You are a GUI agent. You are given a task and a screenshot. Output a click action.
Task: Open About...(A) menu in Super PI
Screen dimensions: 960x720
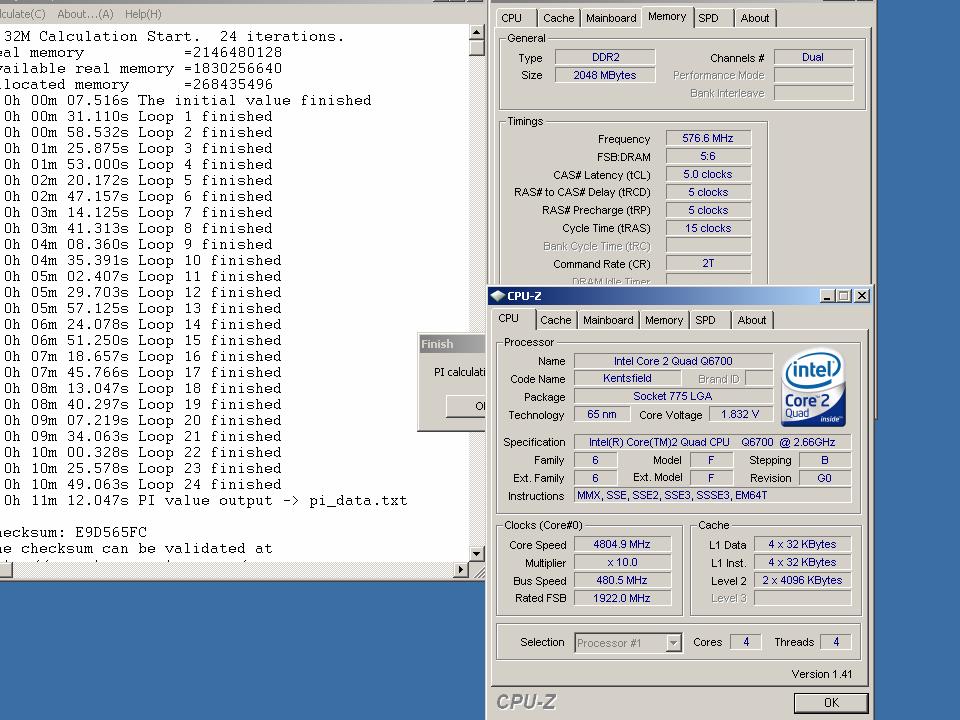point(85,14)
